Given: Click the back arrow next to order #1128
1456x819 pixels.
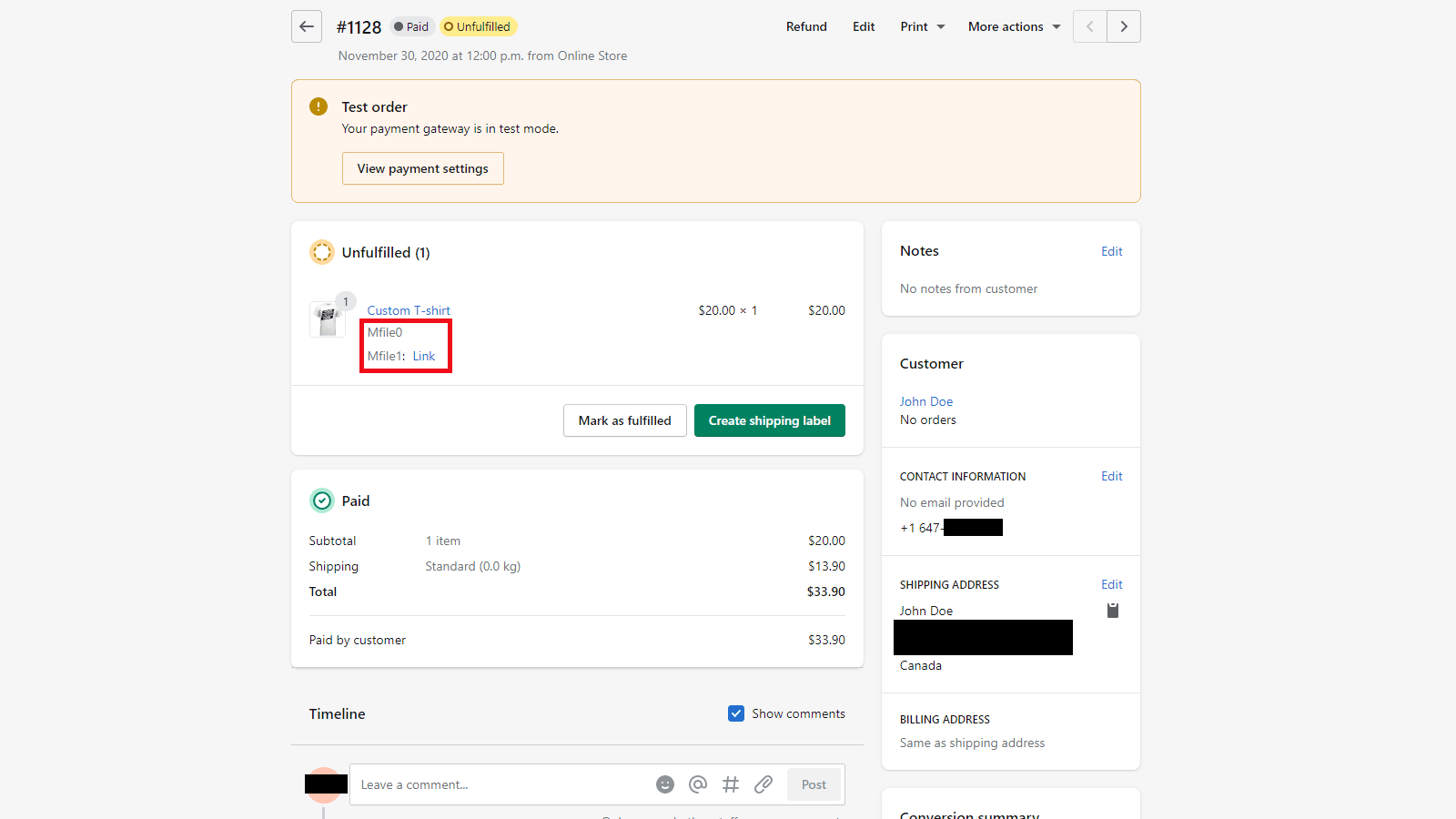Looking at the screenshot, I should point(307,26).
